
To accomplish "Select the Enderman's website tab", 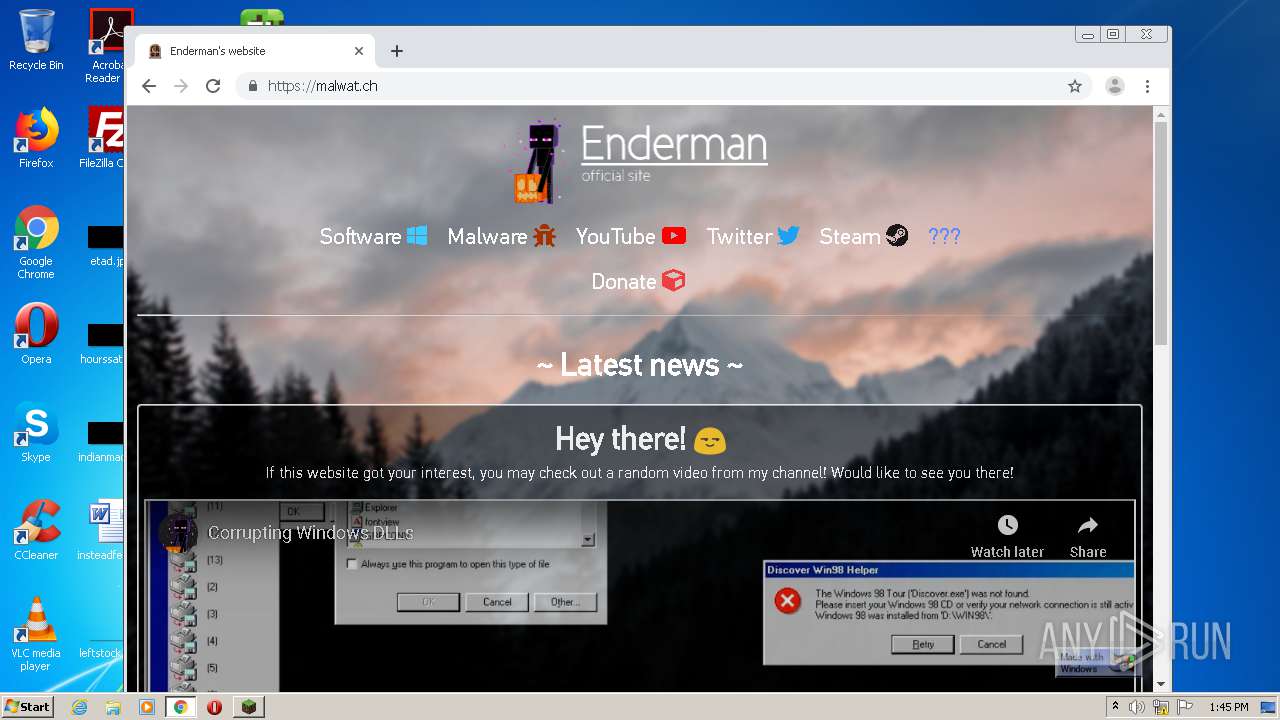I will pos(256,51).
